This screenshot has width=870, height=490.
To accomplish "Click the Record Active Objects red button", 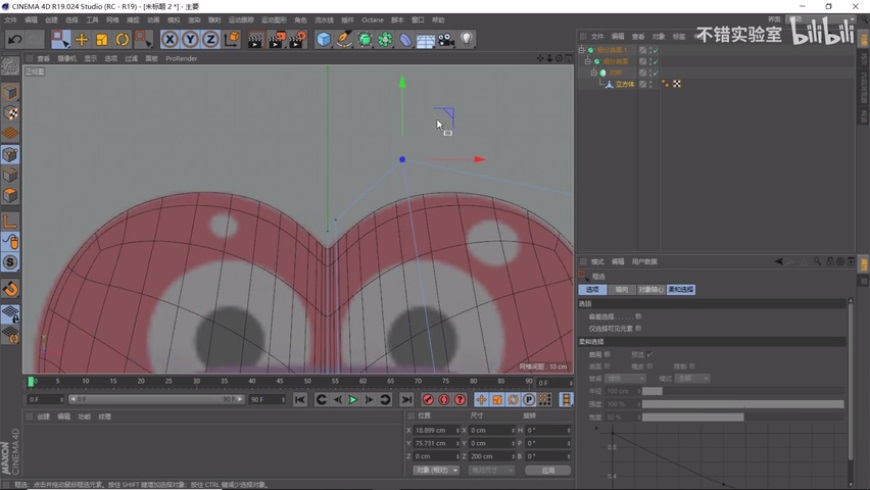I will coord(428,400).
